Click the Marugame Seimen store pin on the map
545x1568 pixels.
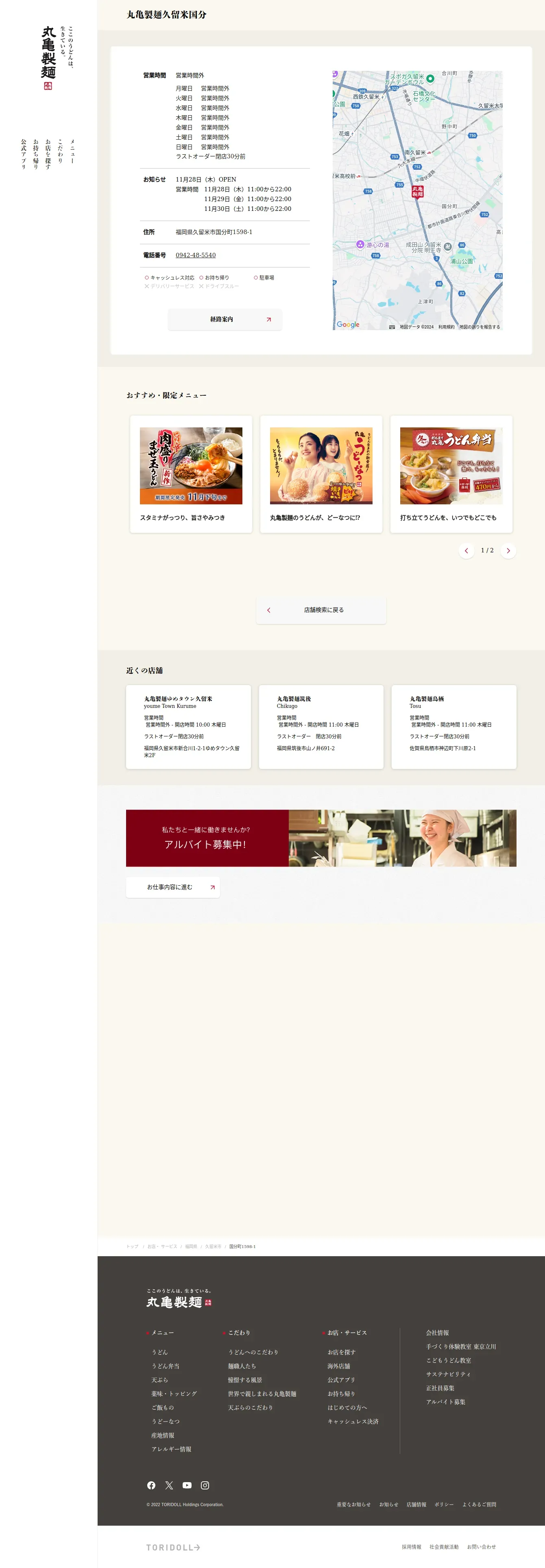417,192
